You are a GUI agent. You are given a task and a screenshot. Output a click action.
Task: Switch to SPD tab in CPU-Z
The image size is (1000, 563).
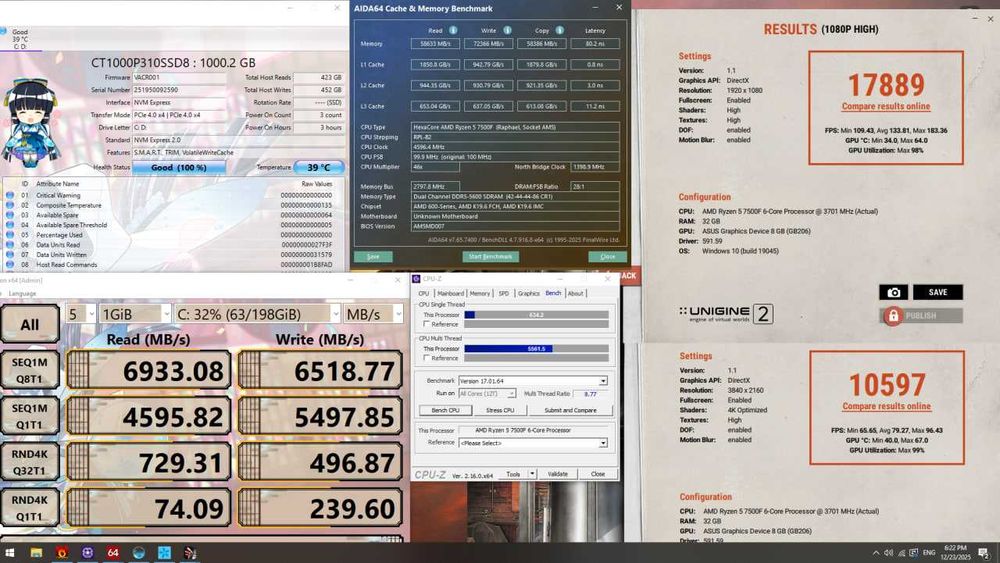click(504, 293)
